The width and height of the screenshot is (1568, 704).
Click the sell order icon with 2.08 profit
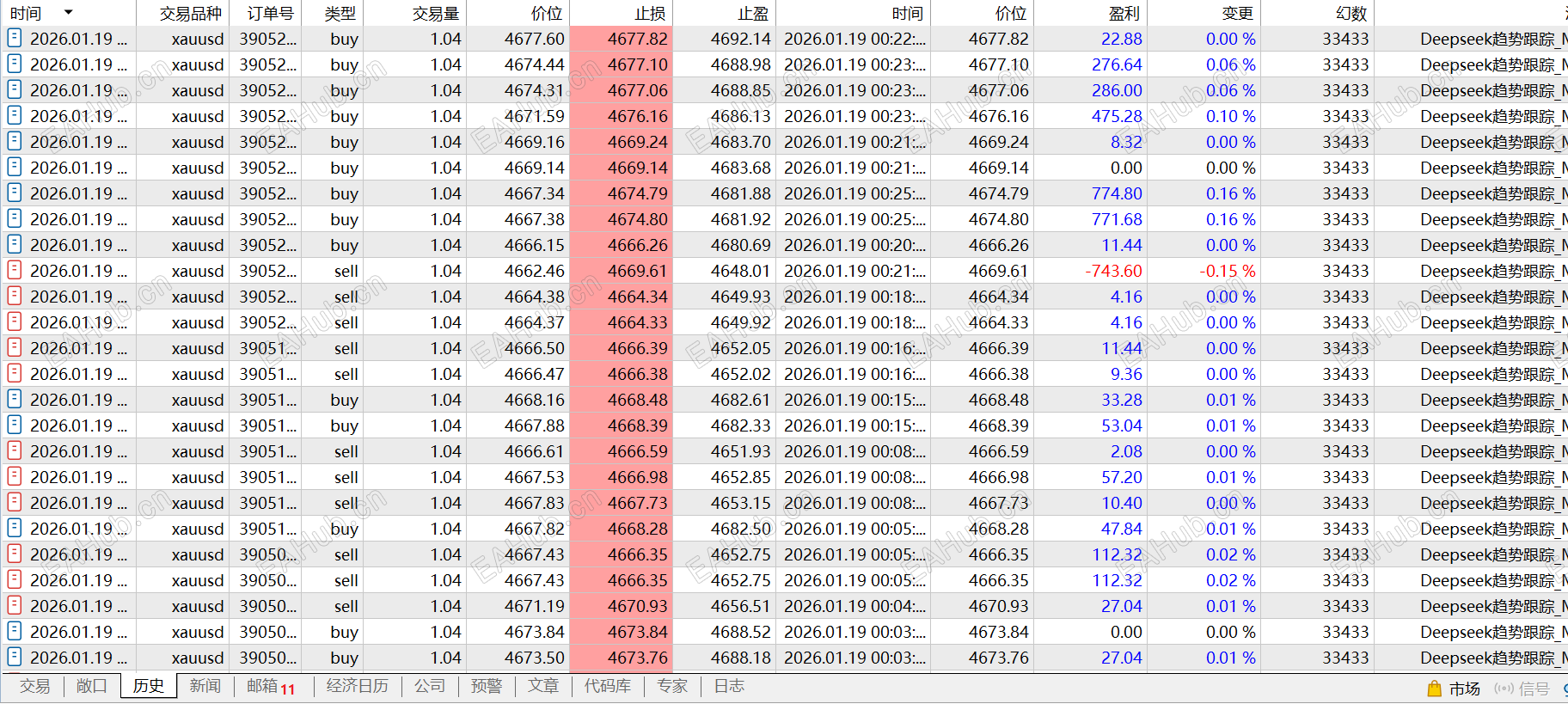click(14, 450)
